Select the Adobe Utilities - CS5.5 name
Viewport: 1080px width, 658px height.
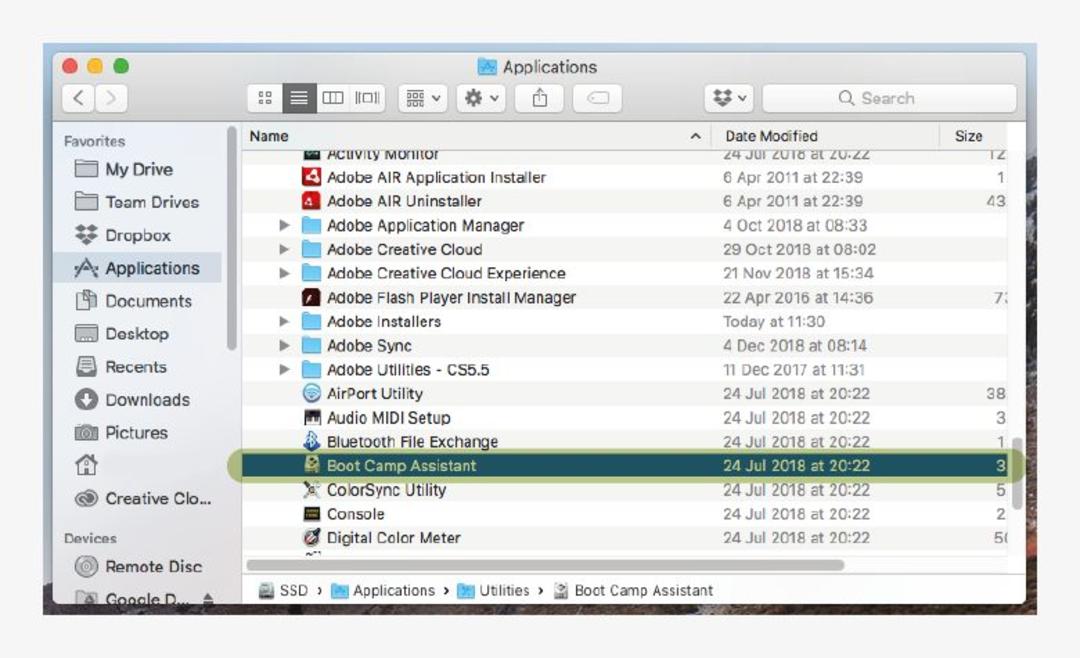click(408, 370)
